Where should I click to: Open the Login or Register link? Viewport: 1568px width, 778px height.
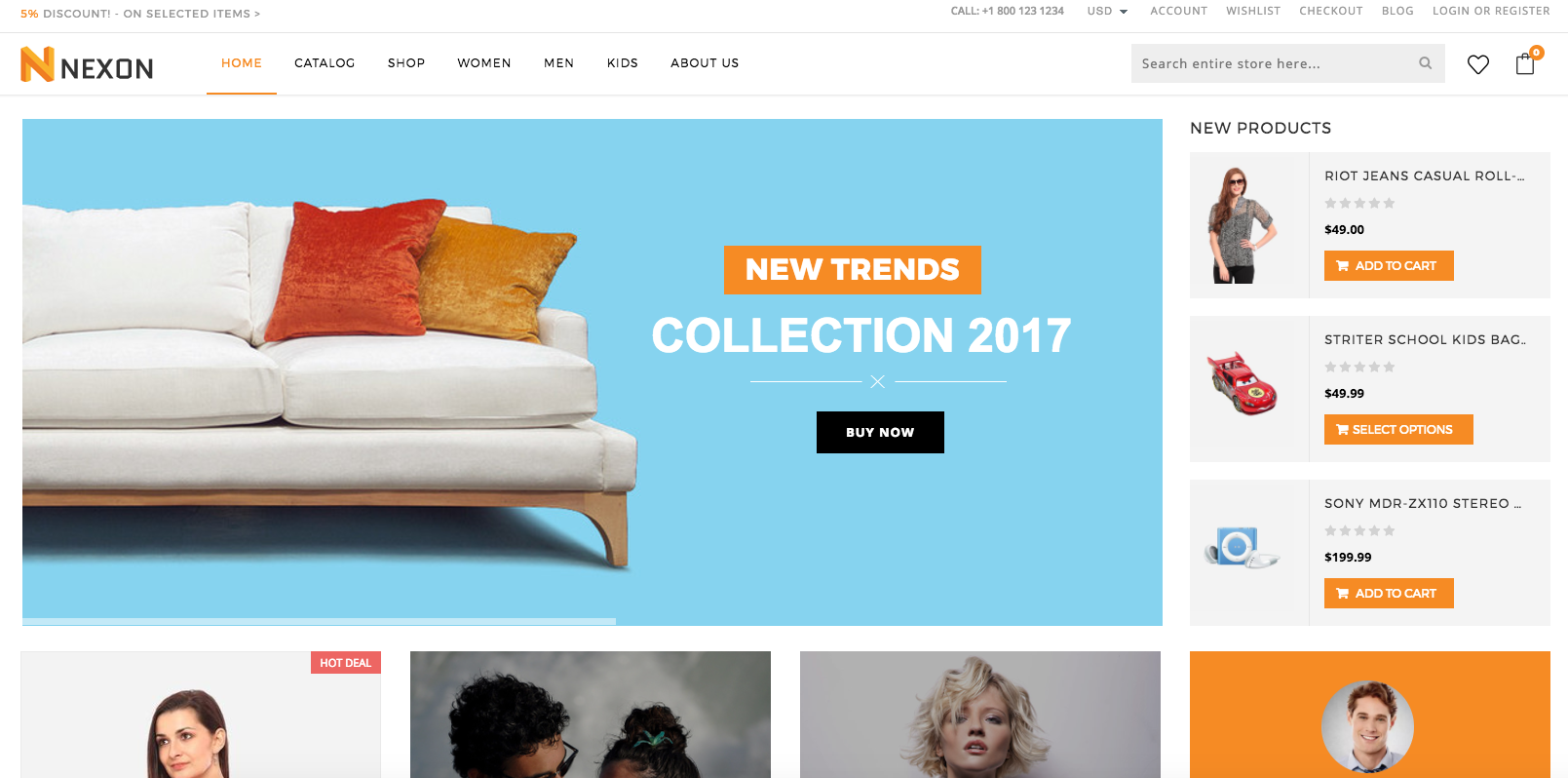pyautogui.click(x=1491, y=11)
